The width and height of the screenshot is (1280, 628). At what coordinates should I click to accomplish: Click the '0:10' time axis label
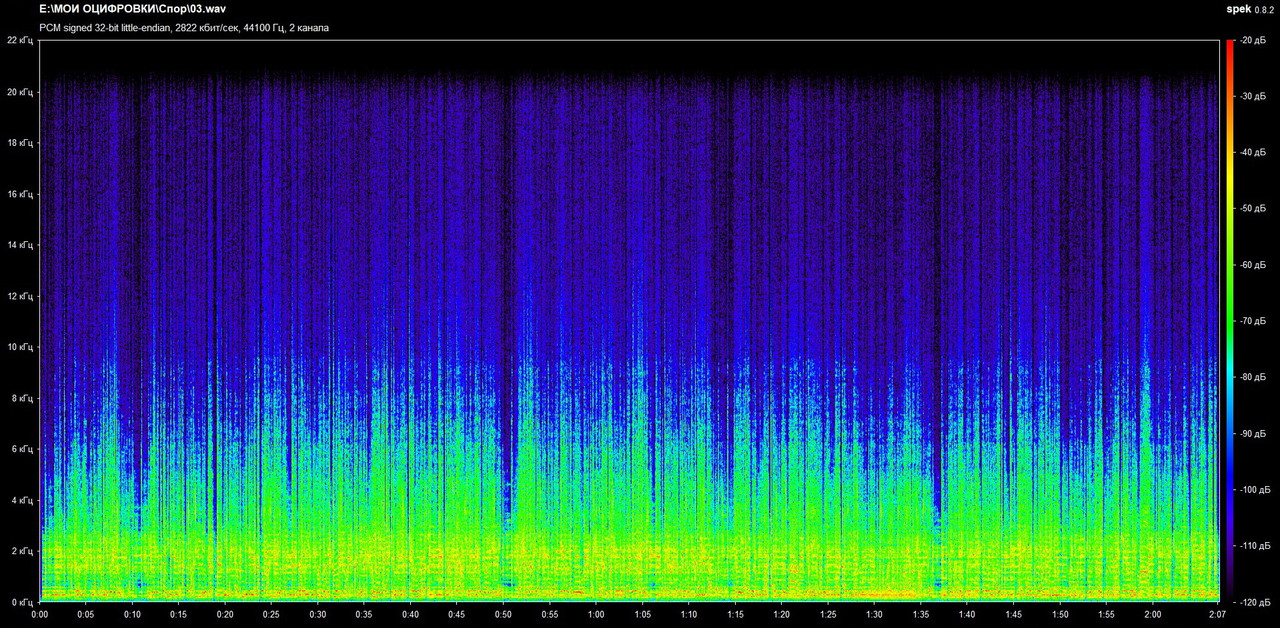click(132, 615)
